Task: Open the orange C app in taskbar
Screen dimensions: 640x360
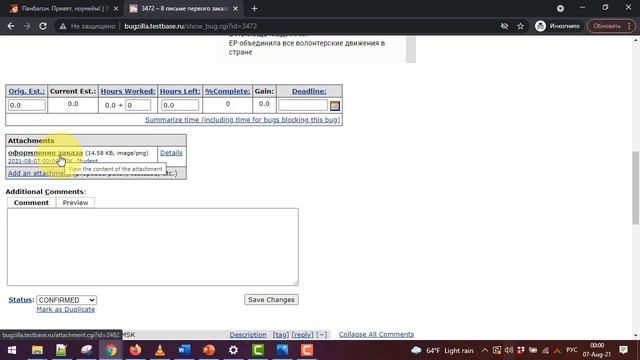Action: (307, 350)
